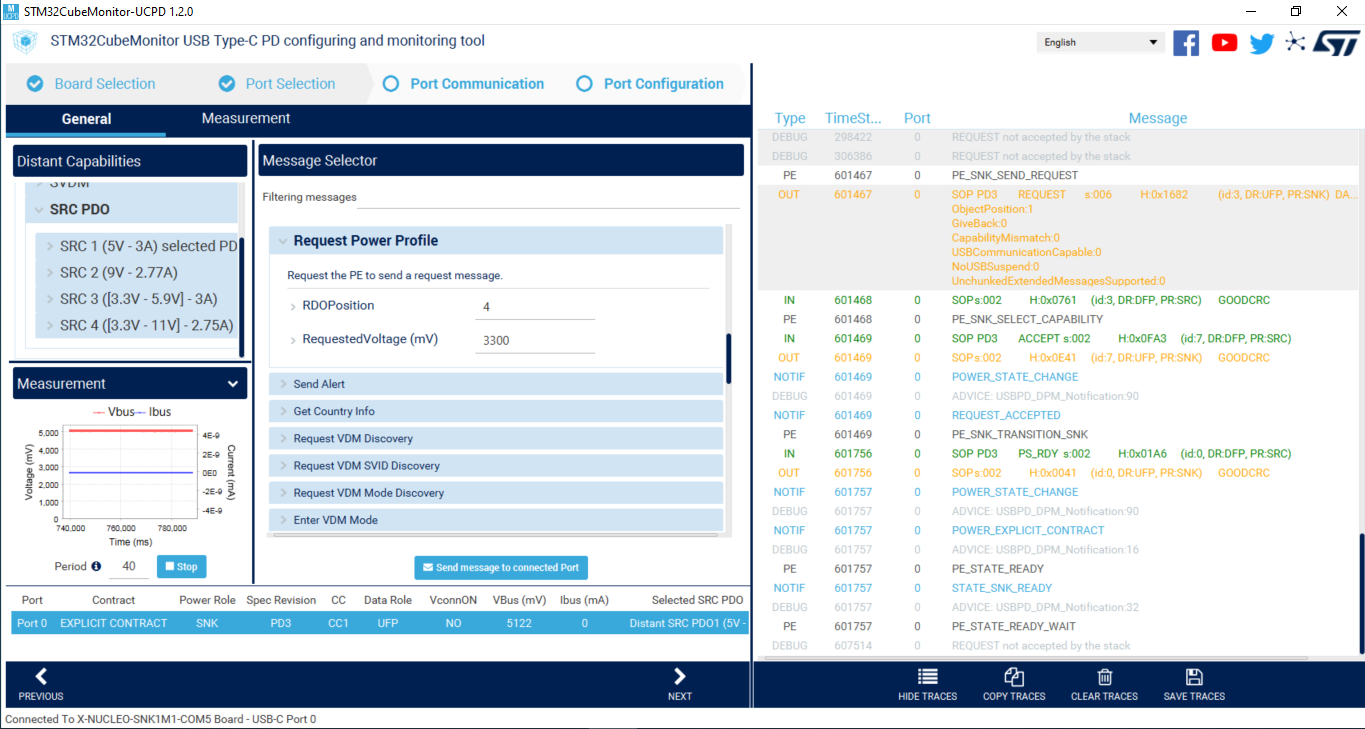Click the NEXT navigation button
This screenshot has width=1365, height=729.
coord(679,684)
